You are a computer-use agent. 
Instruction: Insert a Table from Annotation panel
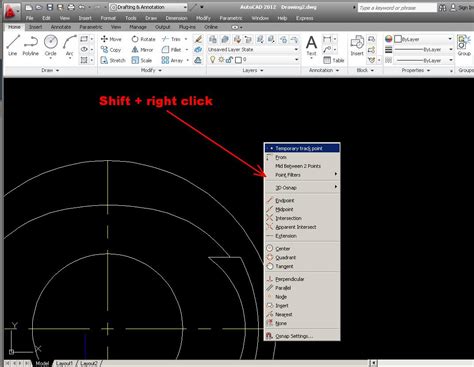point(334,60)
